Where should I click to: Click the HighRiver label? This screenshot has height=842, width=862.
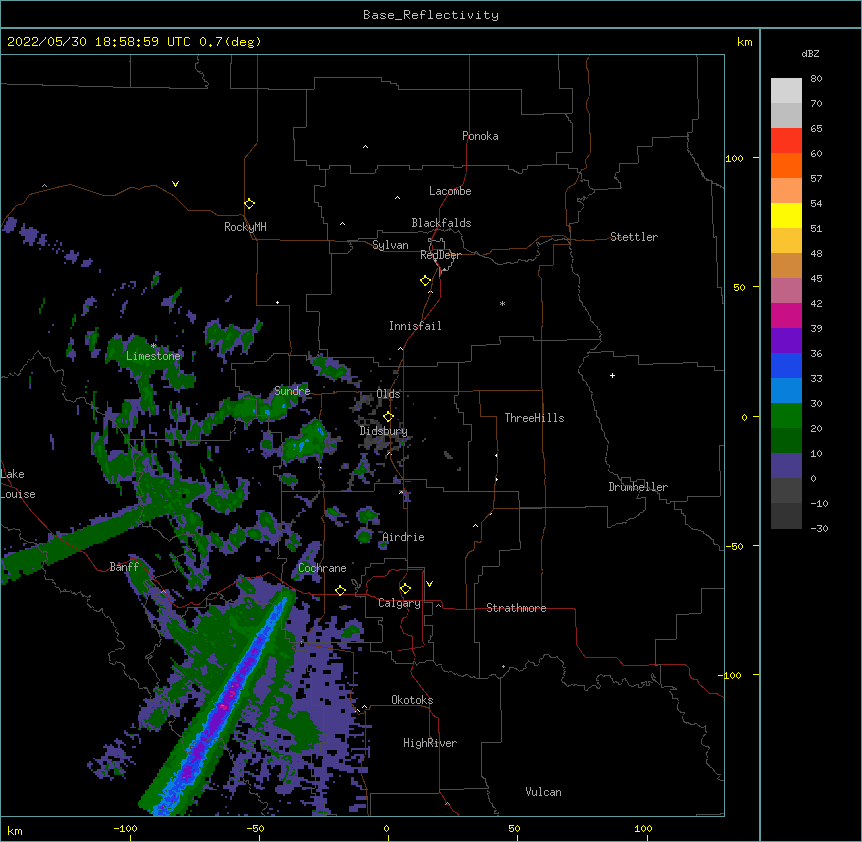(430, 743)
